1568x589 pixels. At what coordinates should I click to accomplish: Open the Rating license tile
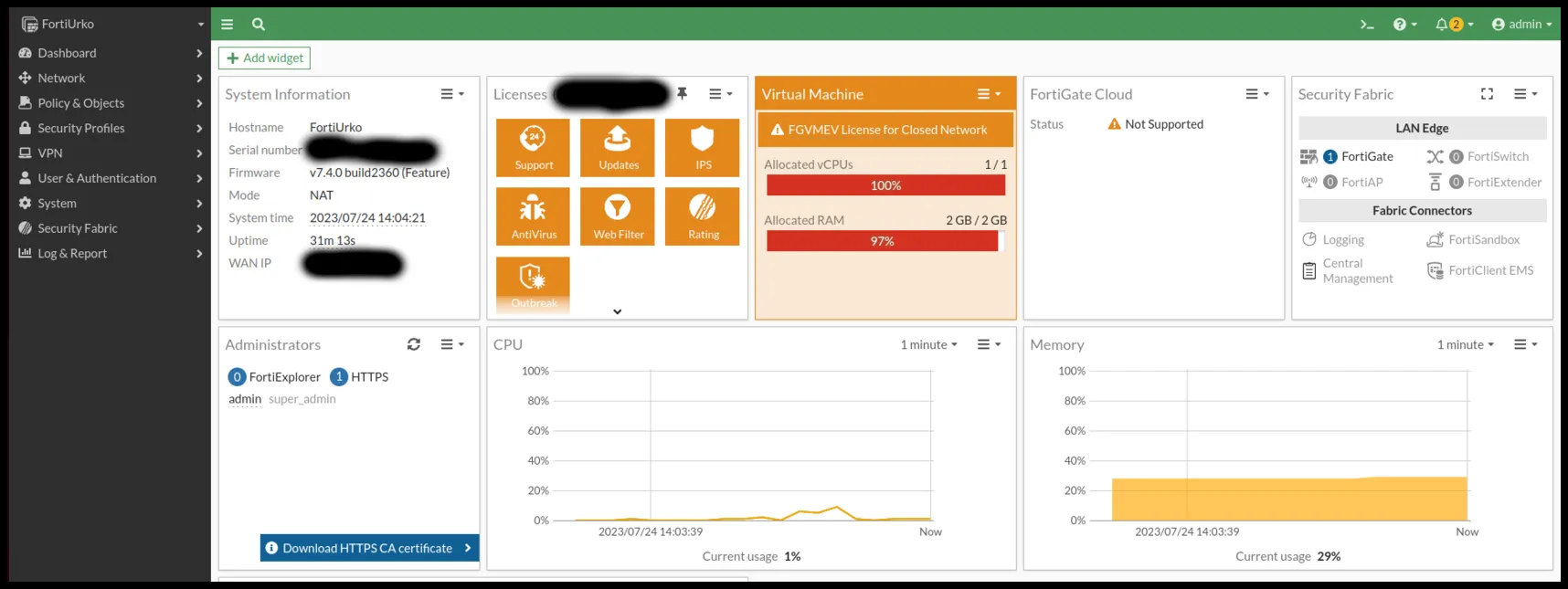[x=703, y=216]
